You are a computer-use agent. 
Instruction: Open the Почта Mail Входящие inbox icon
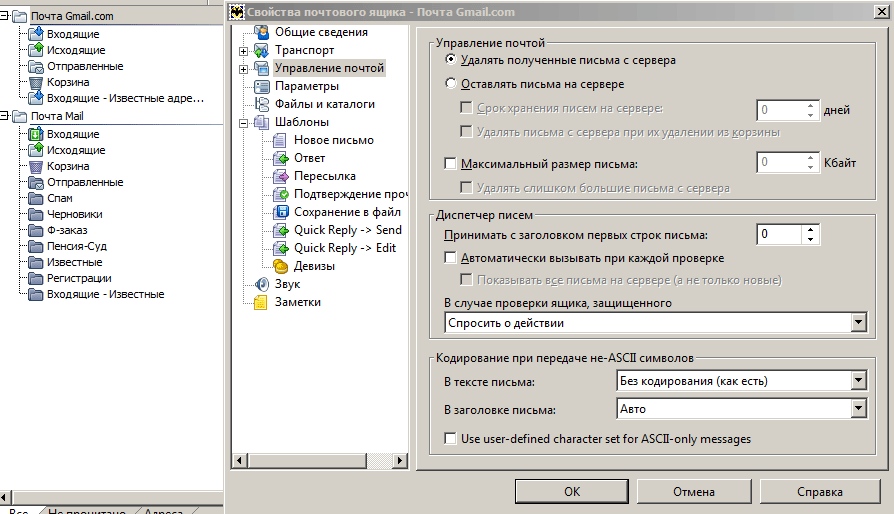coord(35,134)
